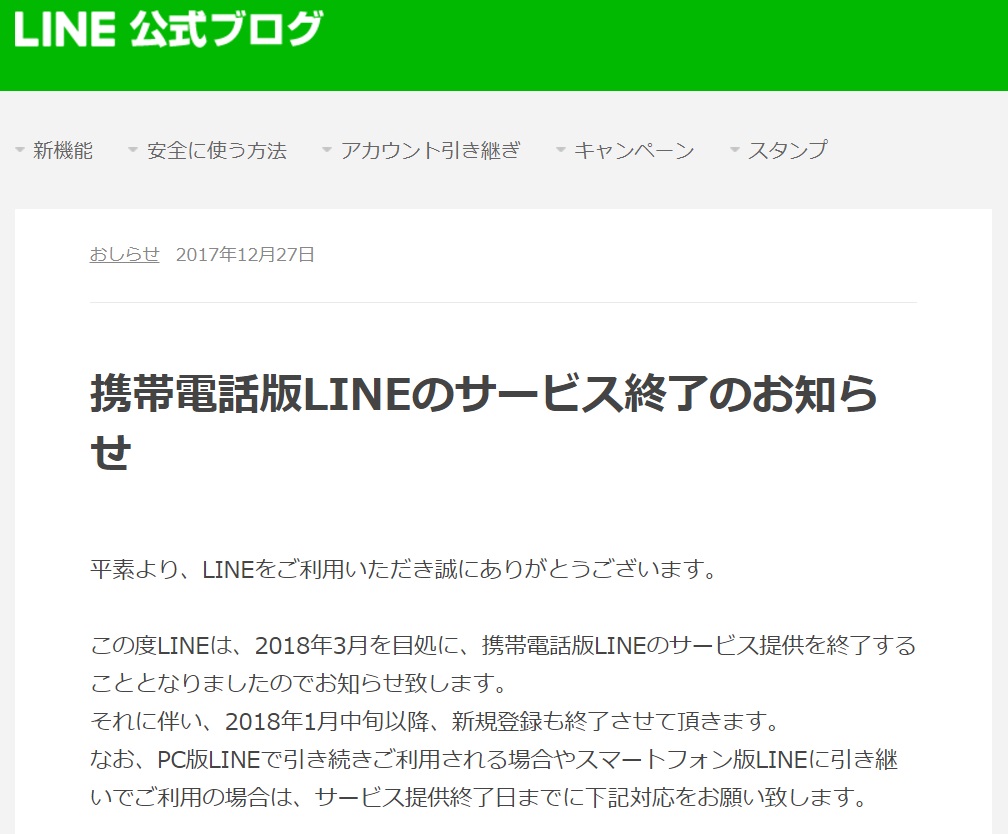Expand the arrow beside 新機能
The image size is (1008, 834).
20,151
